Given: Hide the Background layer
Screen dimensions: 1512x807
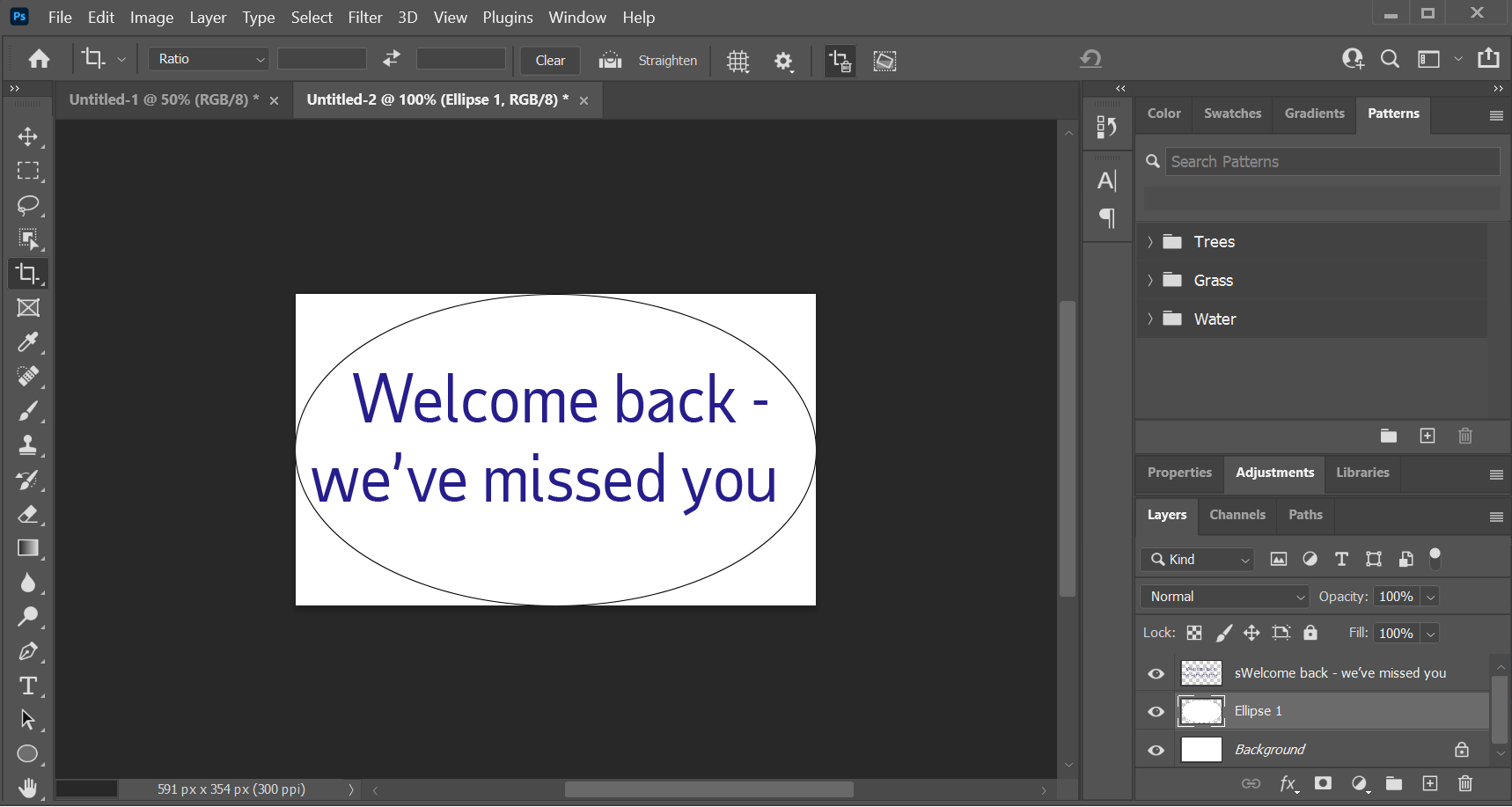Looking at the screenshot, I should (x=1156, y=749).
